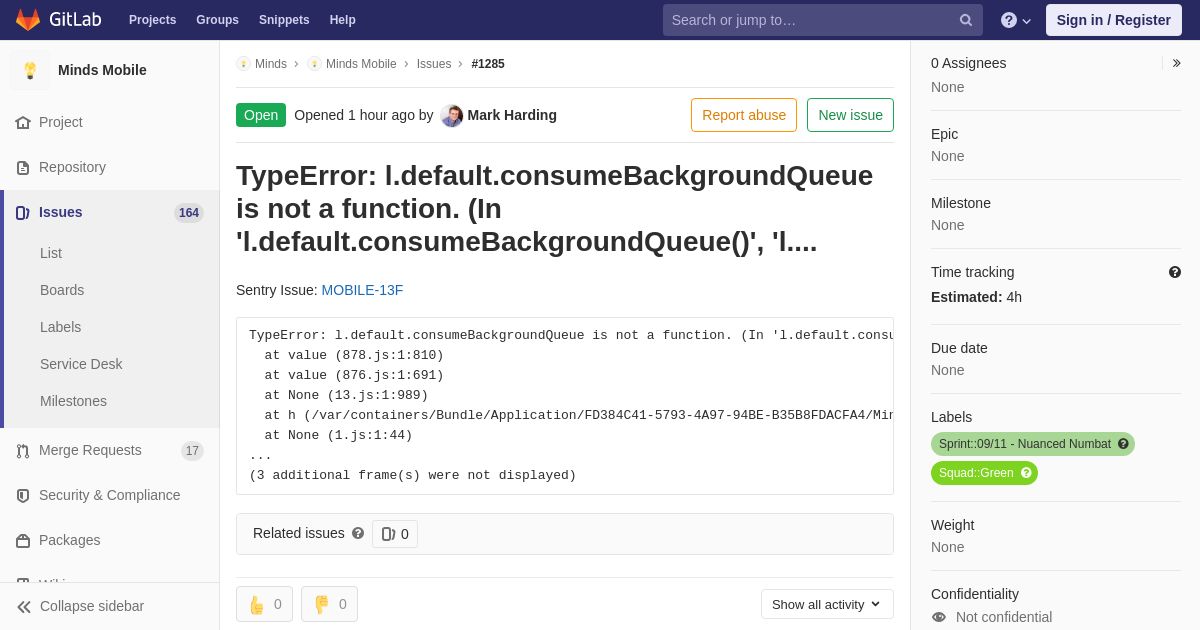Click the Merge Requests icon
This screenshot has width=1200, height=630.
pyautogui.click(x=23, y=450)
